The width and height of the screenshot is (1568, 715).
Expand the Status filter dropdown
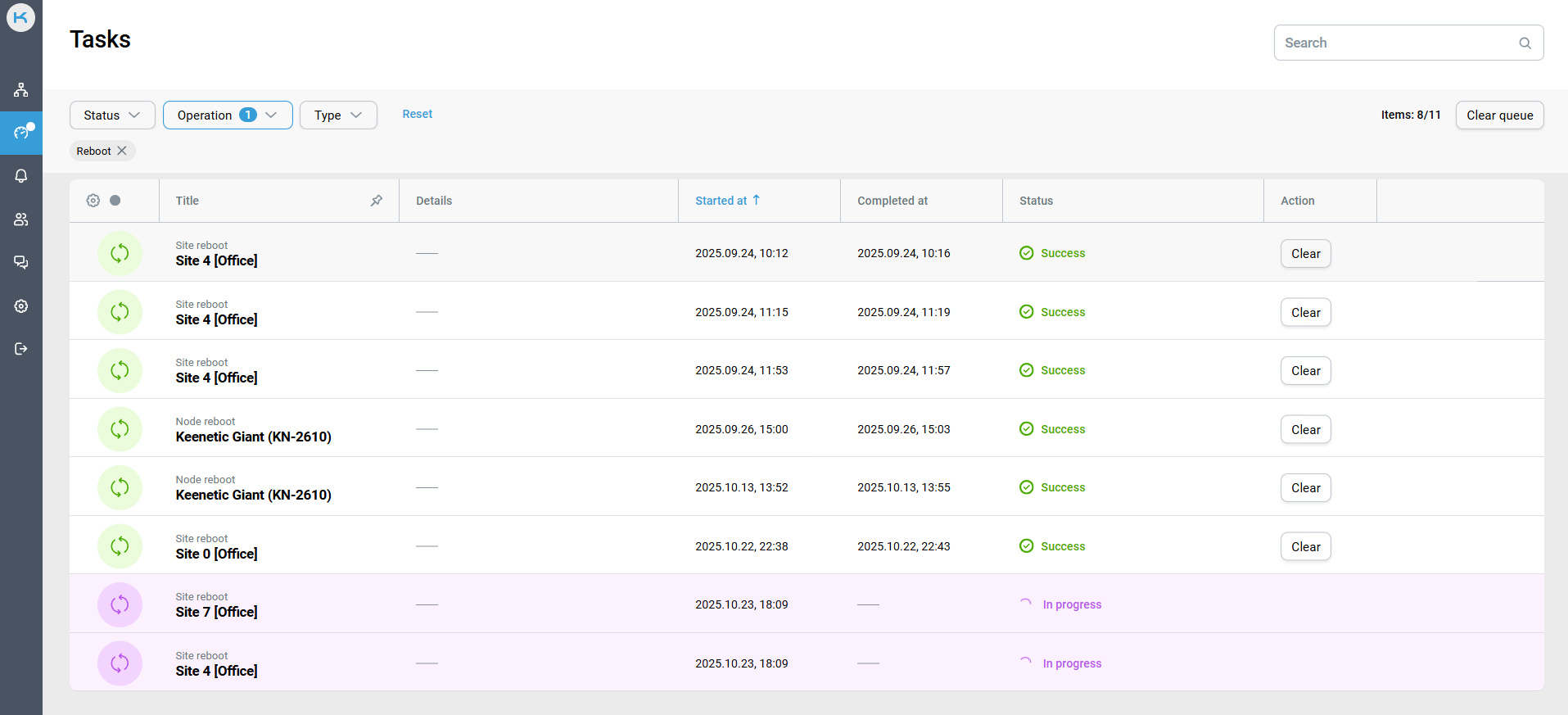(112, 115)
